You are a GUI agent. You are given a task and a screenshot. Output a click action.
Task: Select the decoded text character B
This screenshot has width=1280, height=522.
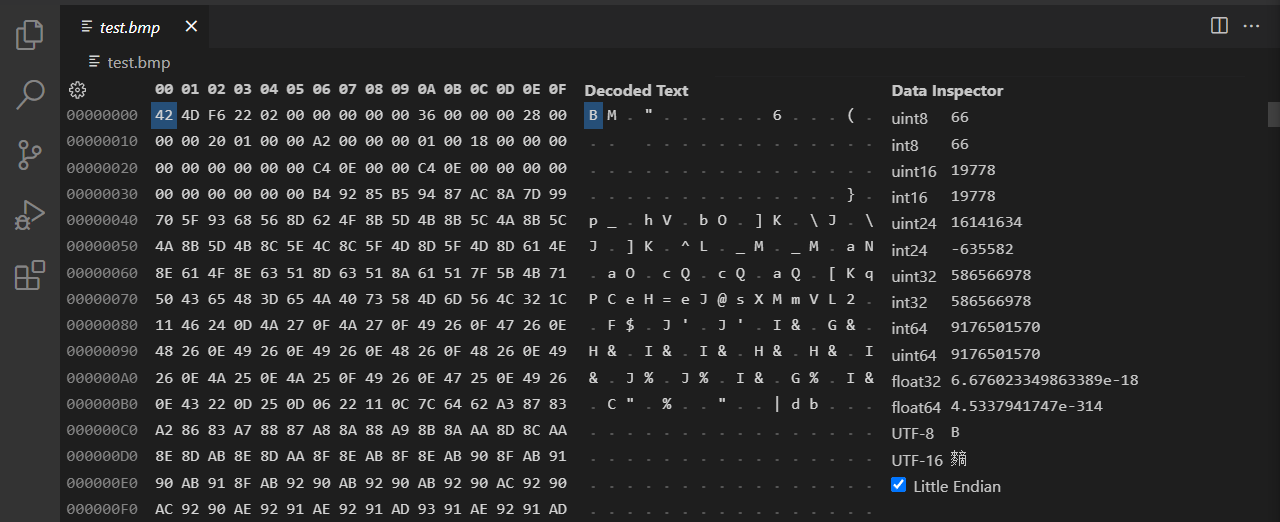click(593, 116)
